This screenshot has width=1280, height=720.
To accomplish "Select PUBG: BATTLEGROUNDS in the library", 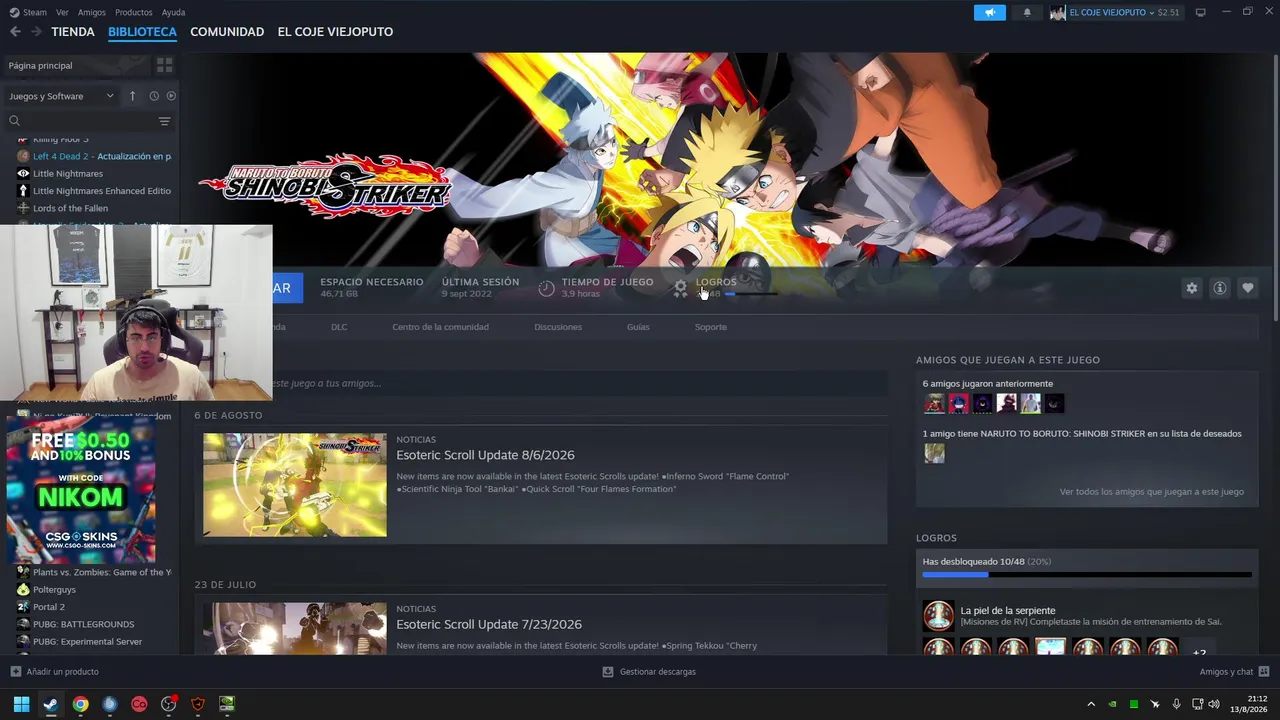I will pos(83,624).
